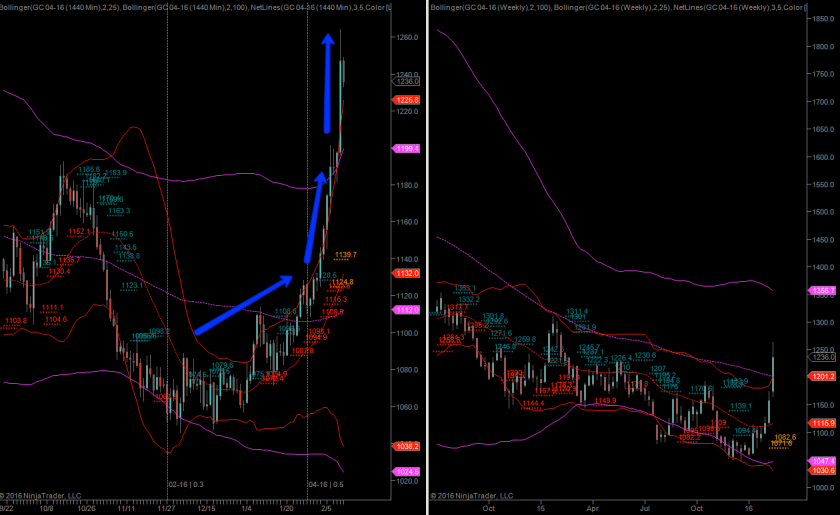Click the red 1148.9 label on weekly chart

[605, 400]
